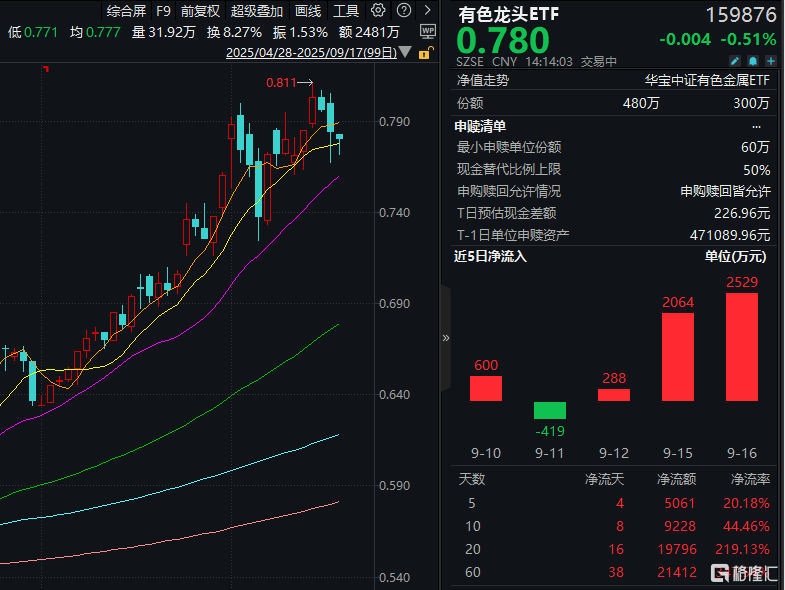Click the 有色龙头ETF title
785x590 pixels.
(508, 15)
